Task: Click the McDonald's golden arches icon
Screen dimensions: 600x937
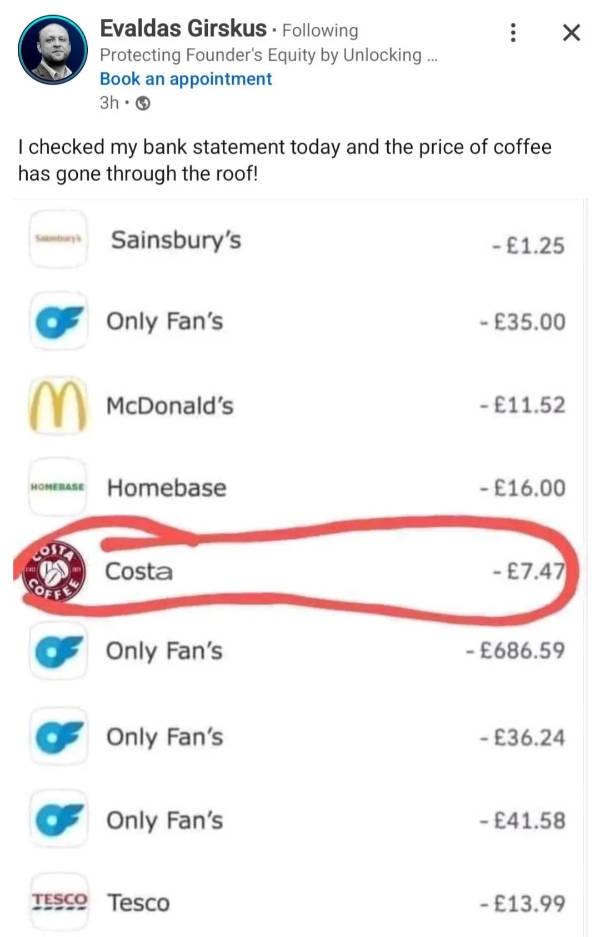Action: (58, 406)
